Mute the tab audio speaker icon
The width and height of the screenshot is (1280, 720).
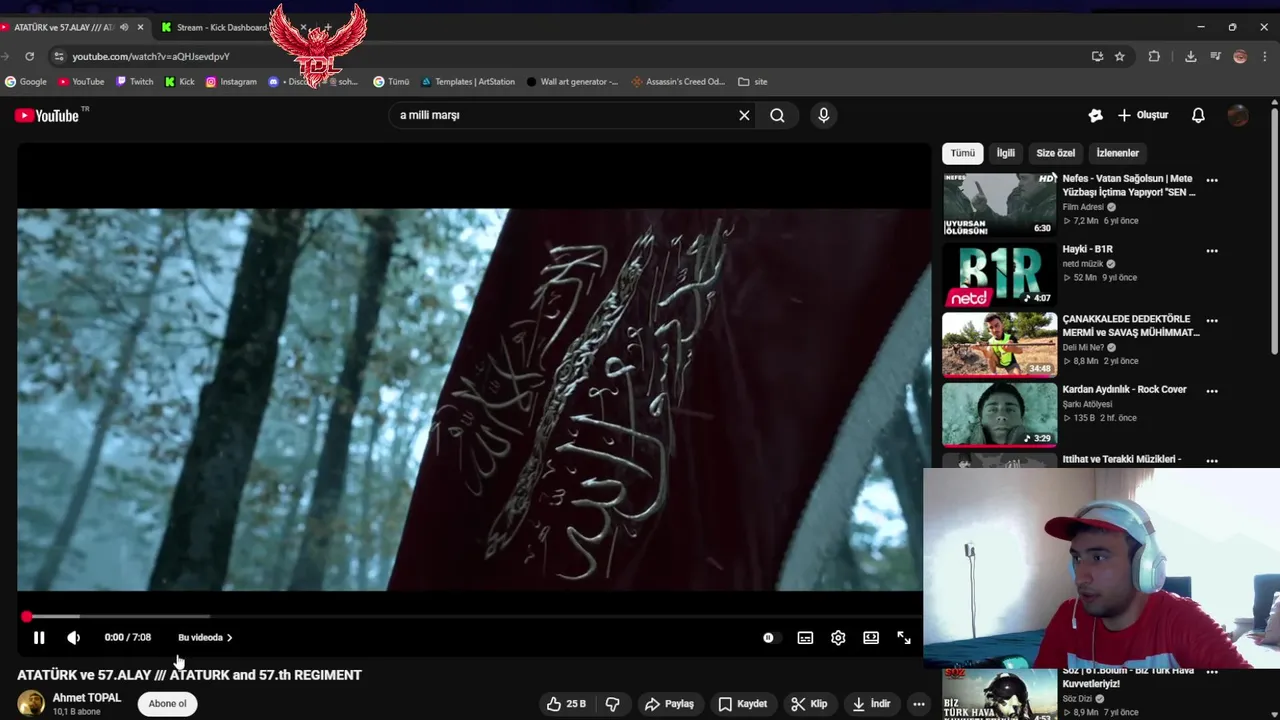click(124, 27)
